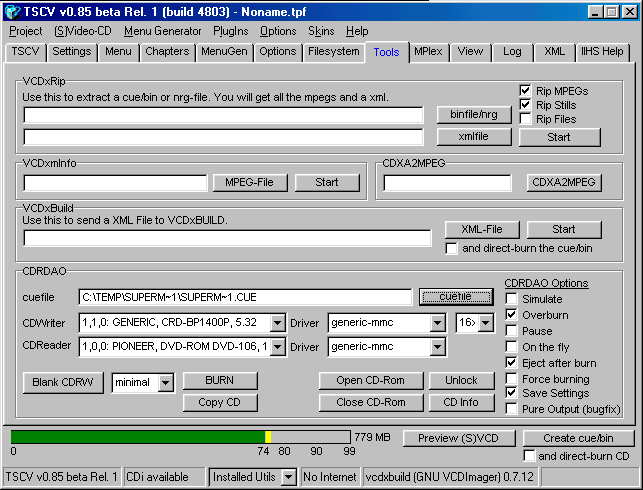Click the TSCV application icon in title bar
Image resolution: width=643 pixels, height=490 pixels.
pos(11,11)
